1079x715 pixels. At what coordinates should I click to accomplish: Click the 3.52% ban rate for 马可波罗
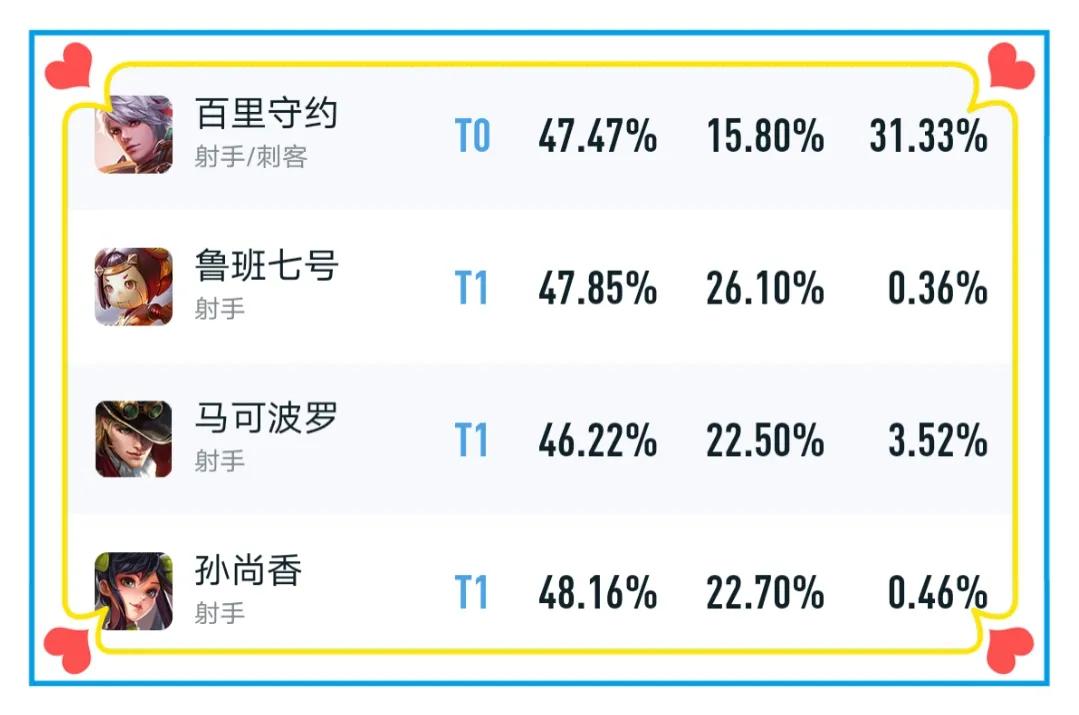[938, 440]
